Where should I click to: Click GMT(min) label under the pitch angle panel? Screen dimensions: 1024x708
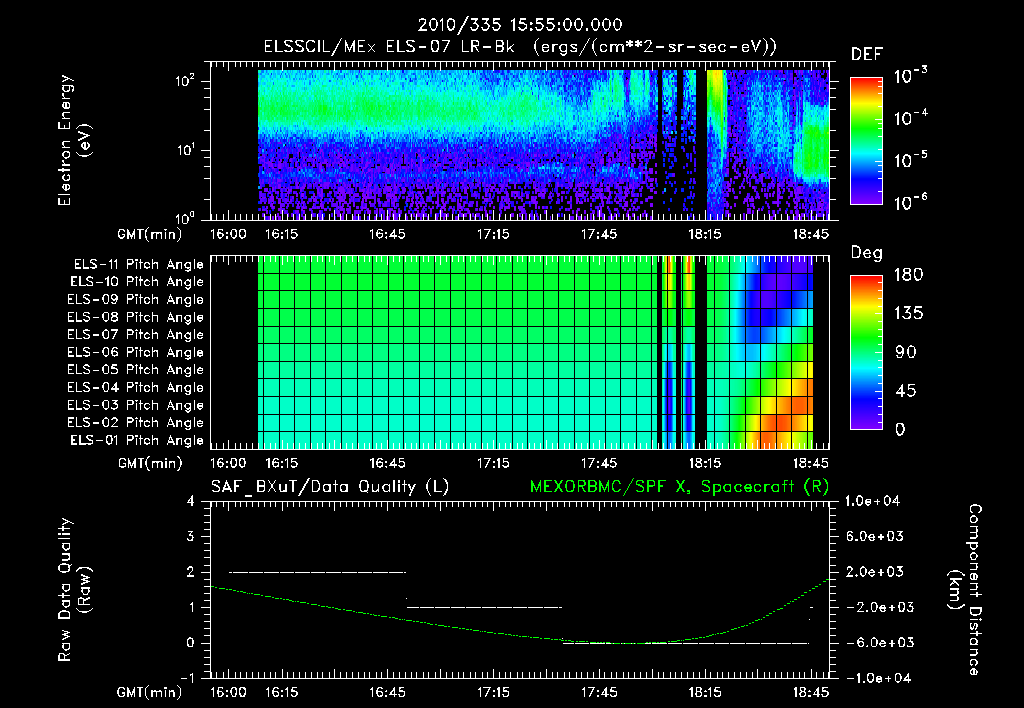pyautogui.click(x=150, y=464)
